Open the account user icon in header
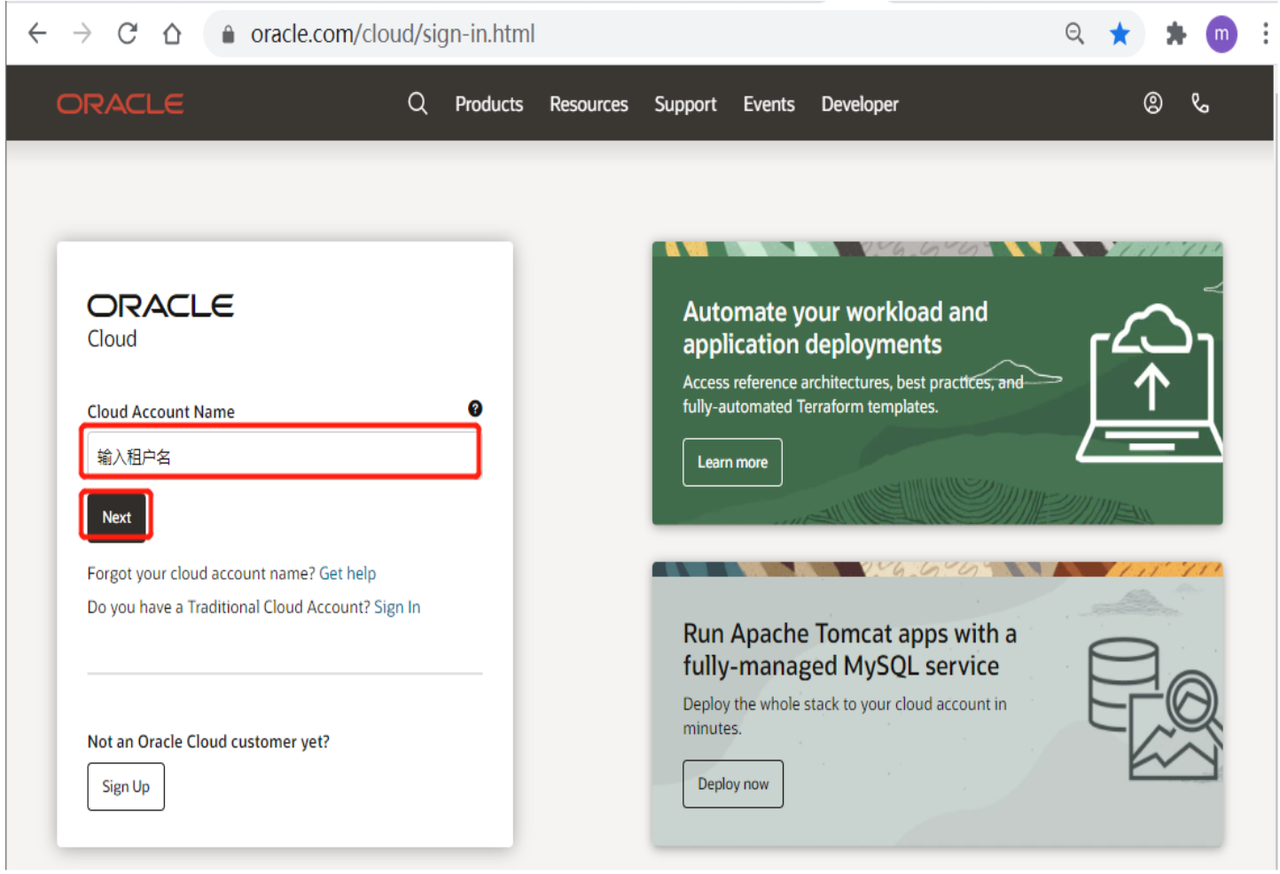The height and width of the screenshot is (874, 1280). [x=1153, y=103]
